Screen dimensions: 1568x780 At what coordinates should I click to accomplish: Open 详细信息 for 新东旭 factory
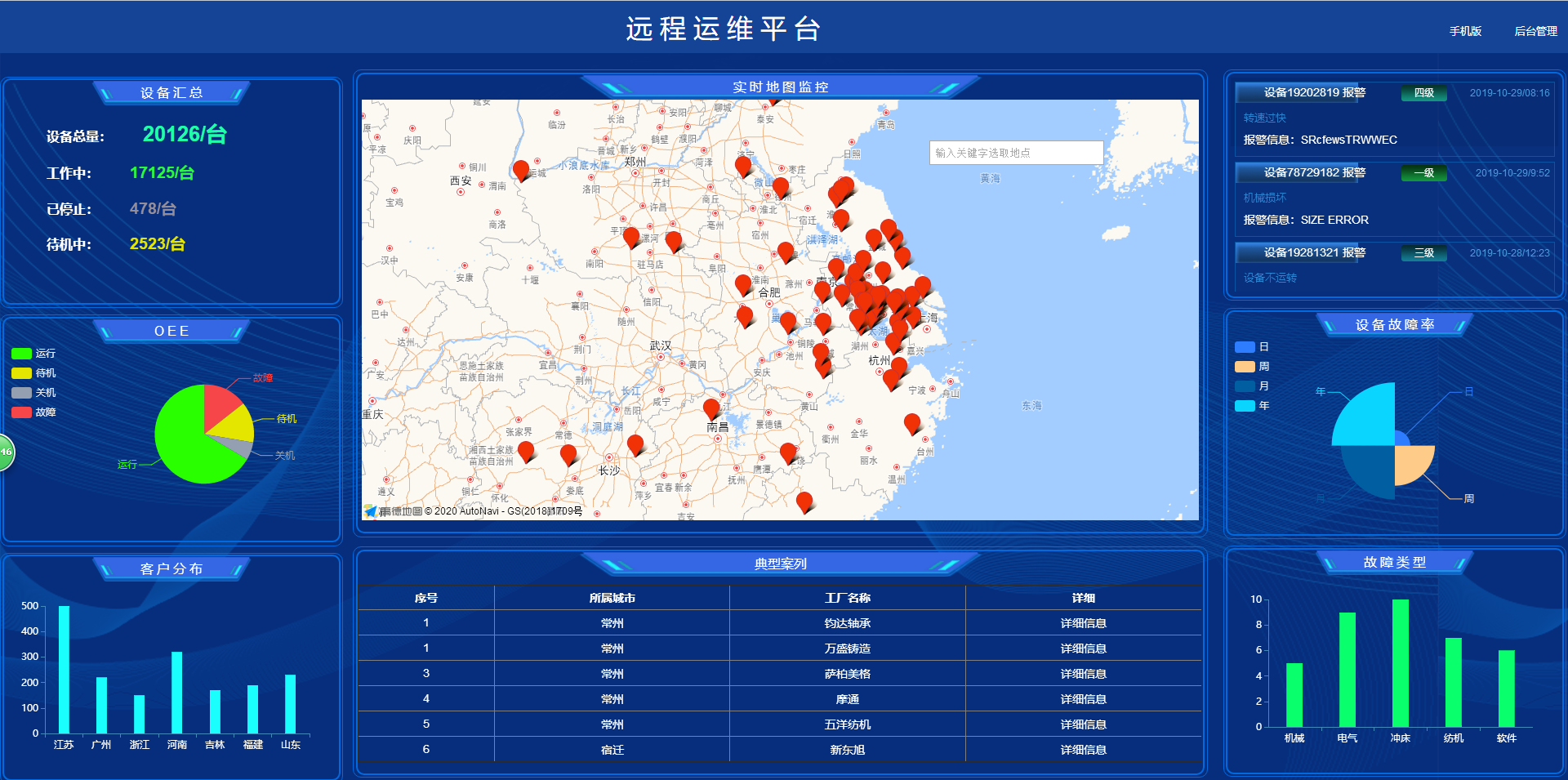coord(1083,750)
